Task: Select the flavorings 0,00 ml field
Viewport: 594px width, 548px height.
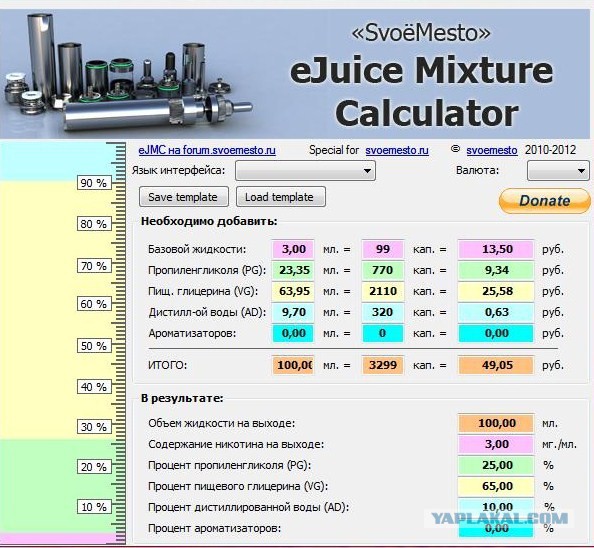Action: tap(293, 333)
